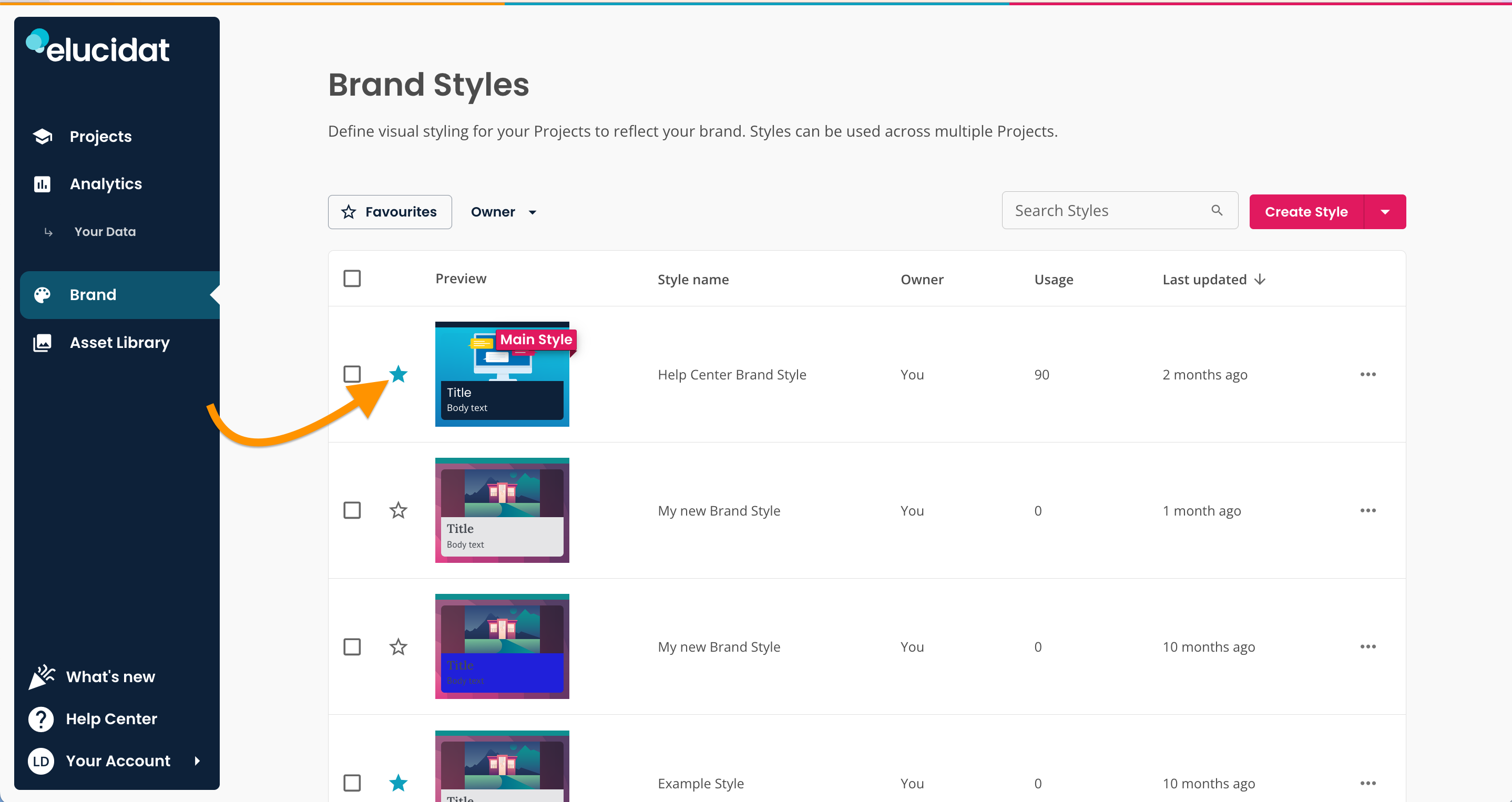Click usage value 90
The image size is (1512, 802).
[1041, 374]
